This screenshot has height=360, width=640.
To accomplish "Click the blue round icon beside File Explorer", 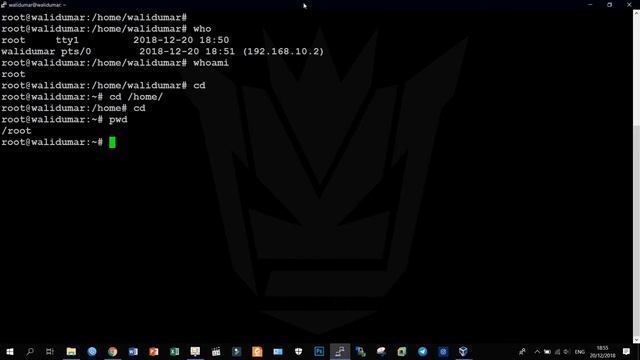I will pyautogui.click(x=92, y=351).
